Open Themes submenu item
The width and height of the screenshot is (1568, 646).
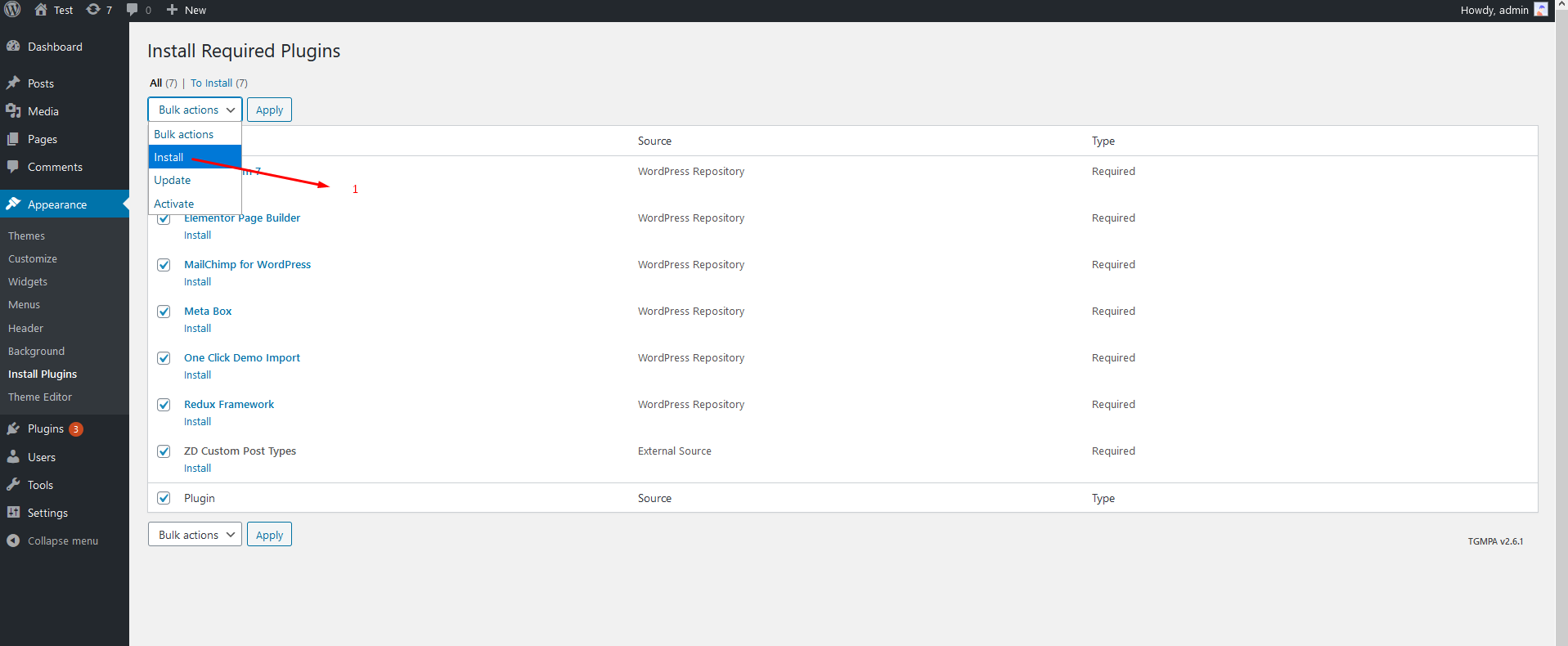26,236
